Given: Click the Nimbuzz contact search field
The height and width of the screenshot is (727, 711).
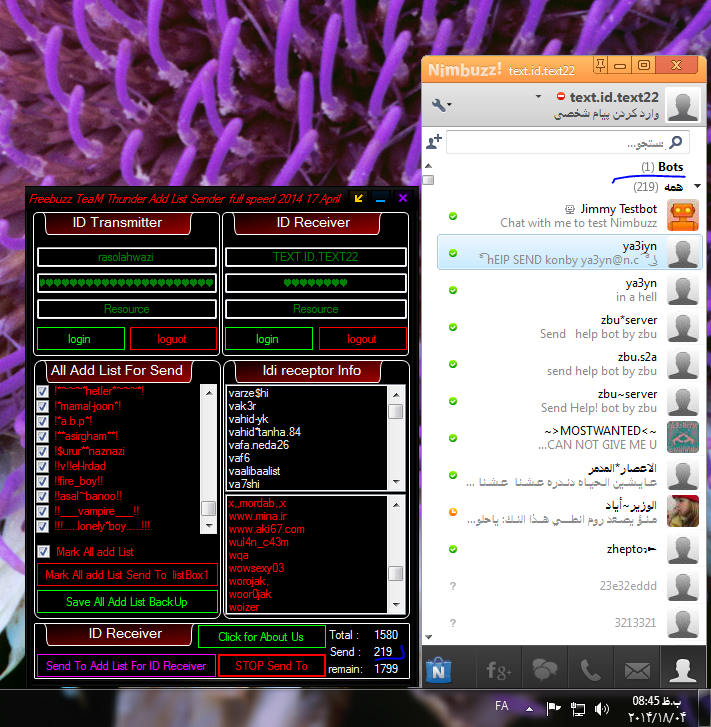Looking at the screenshot, I should 567,142.
